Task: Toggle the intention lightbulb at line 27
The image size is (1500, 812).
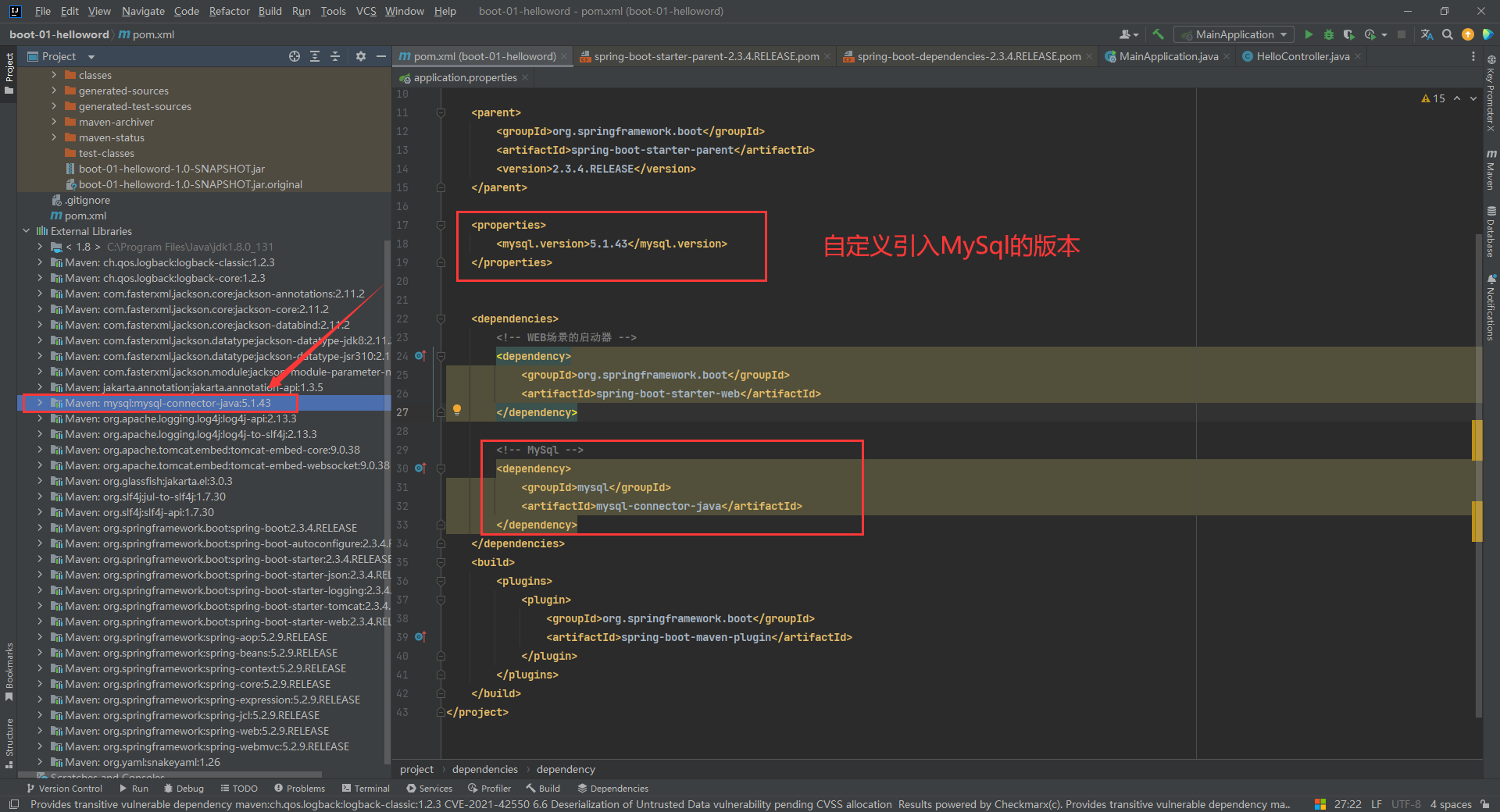Action: [457, 410]
